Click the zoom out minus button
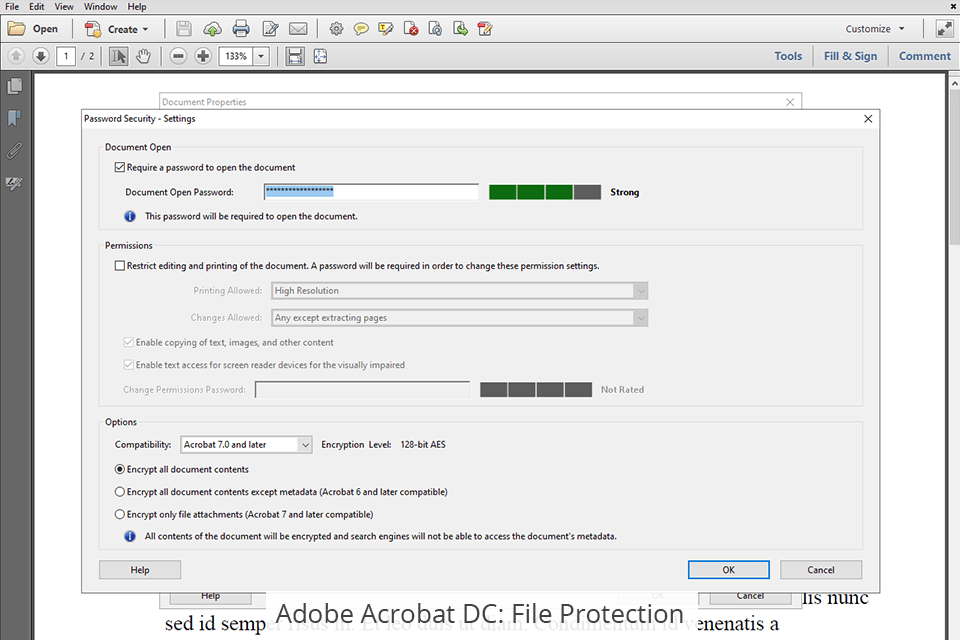This screenshot has width=960, height=640. [178, 56]
